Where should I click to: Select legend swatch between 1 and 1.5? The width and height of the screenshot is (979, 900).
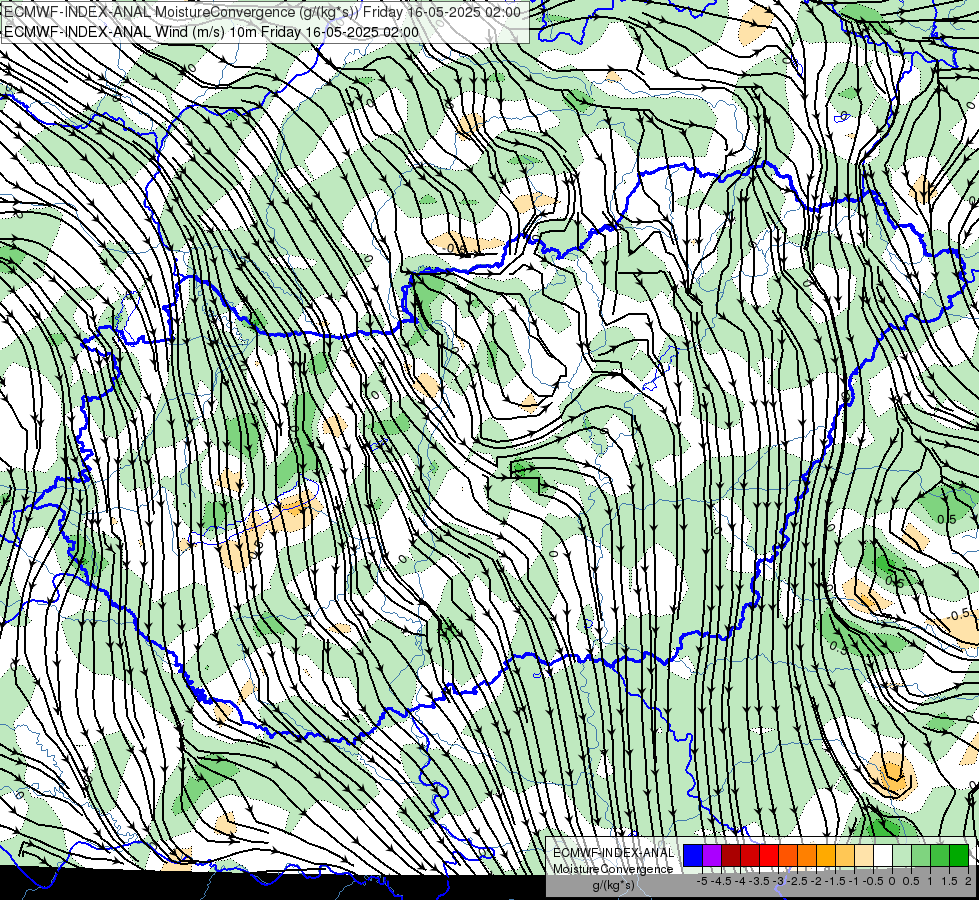click(x=940, y=856)
